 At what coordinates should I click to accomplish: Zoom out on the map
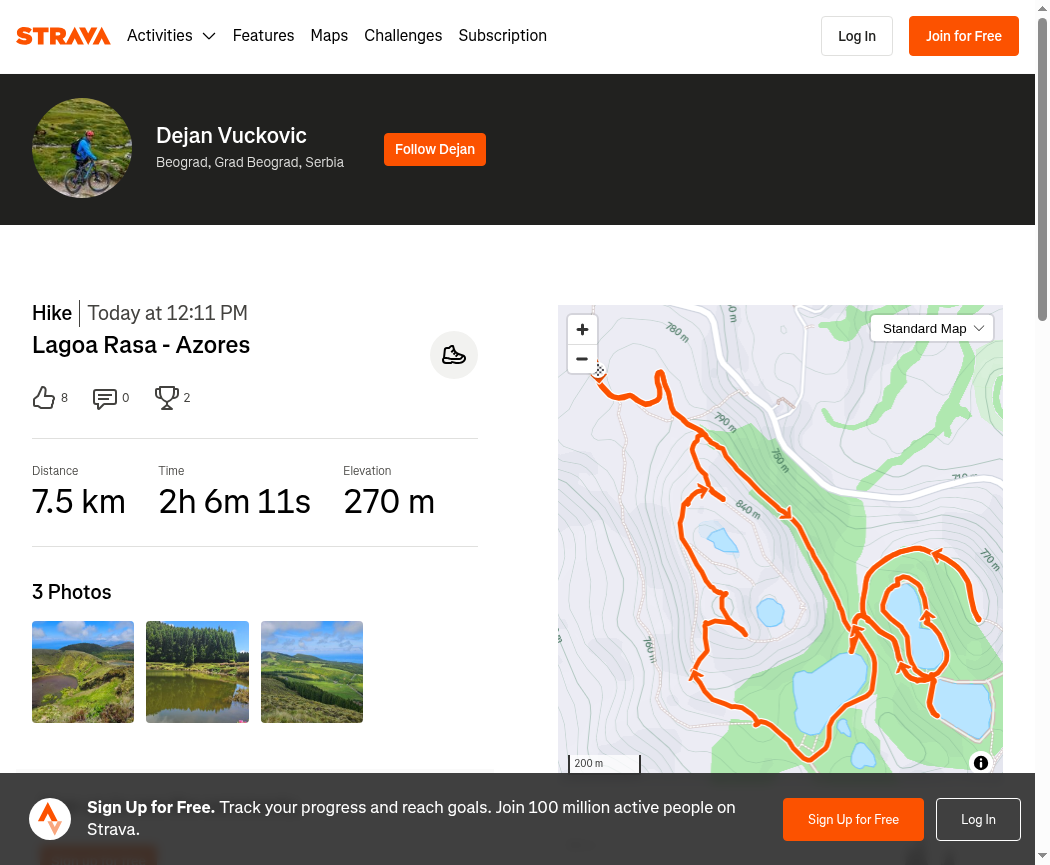(x=582, y=359)
